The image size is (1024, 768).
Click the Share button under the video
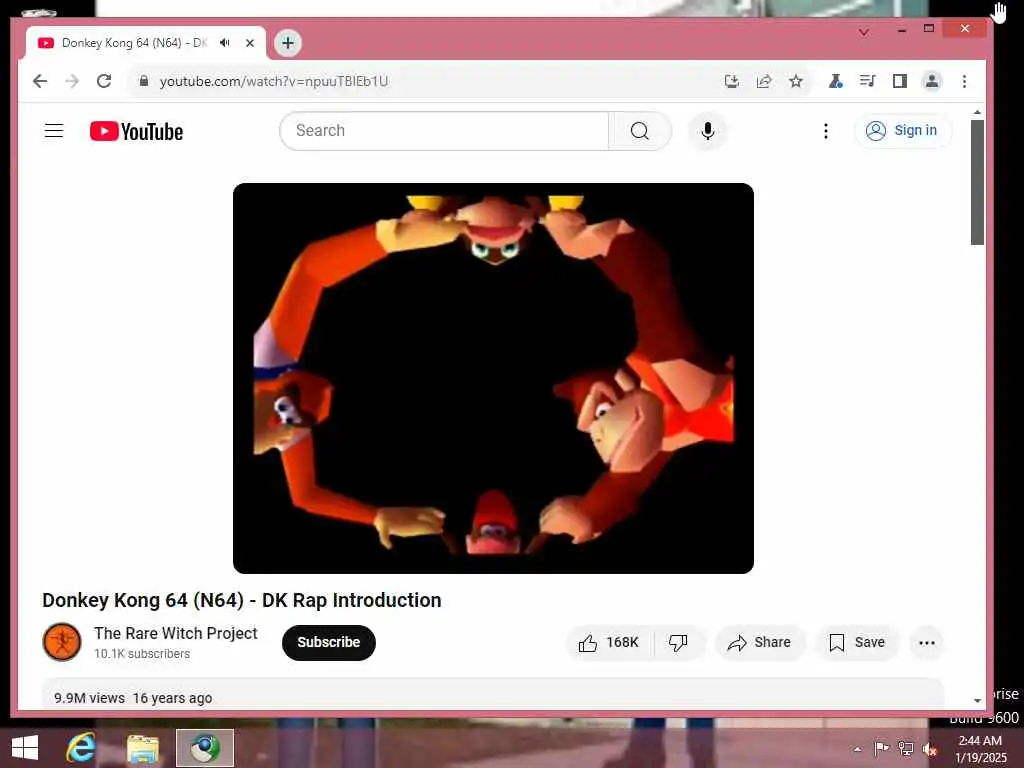point(760,643)
